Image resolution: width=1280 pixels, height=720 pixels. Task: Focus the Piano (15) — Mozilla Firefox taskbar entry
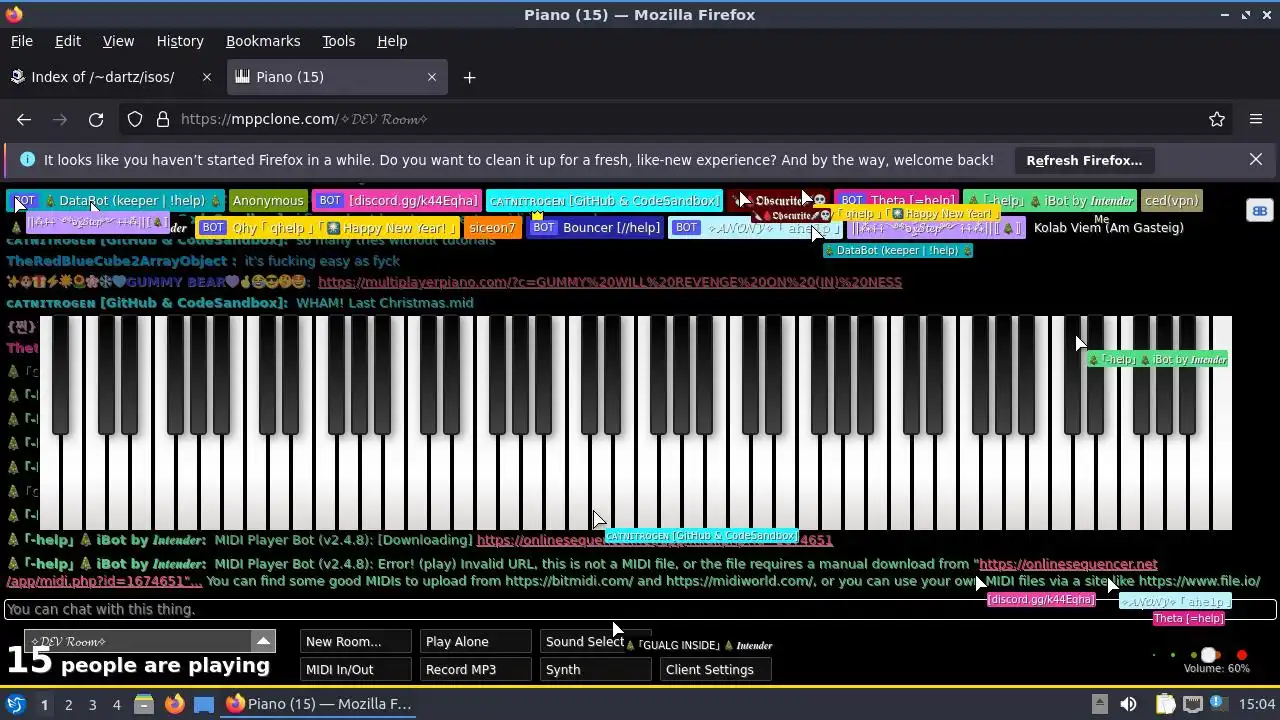(x=319, y=704)
